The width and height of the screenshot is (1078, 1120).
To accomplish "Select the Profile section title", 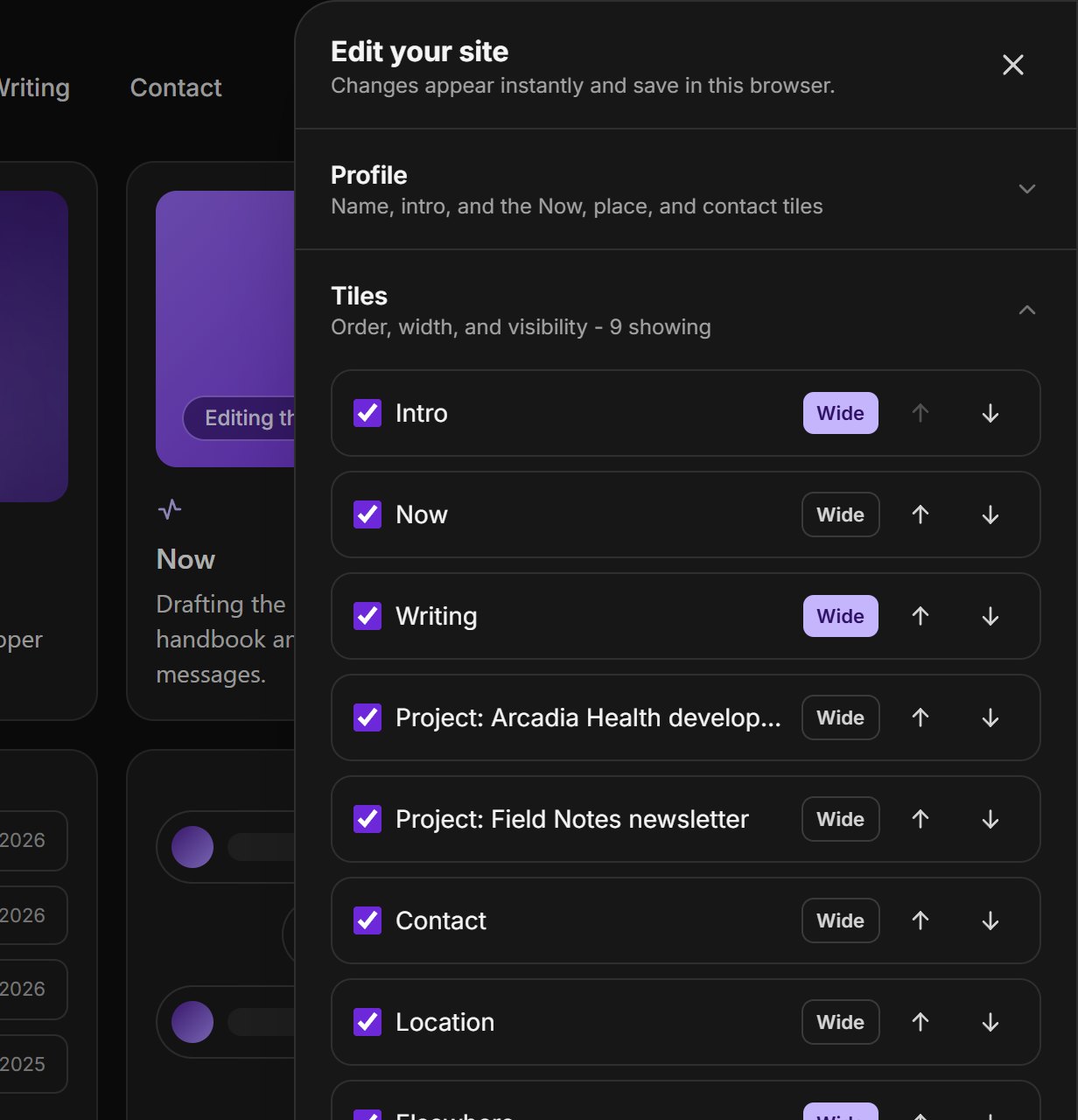I will click(x=369, y=175).
